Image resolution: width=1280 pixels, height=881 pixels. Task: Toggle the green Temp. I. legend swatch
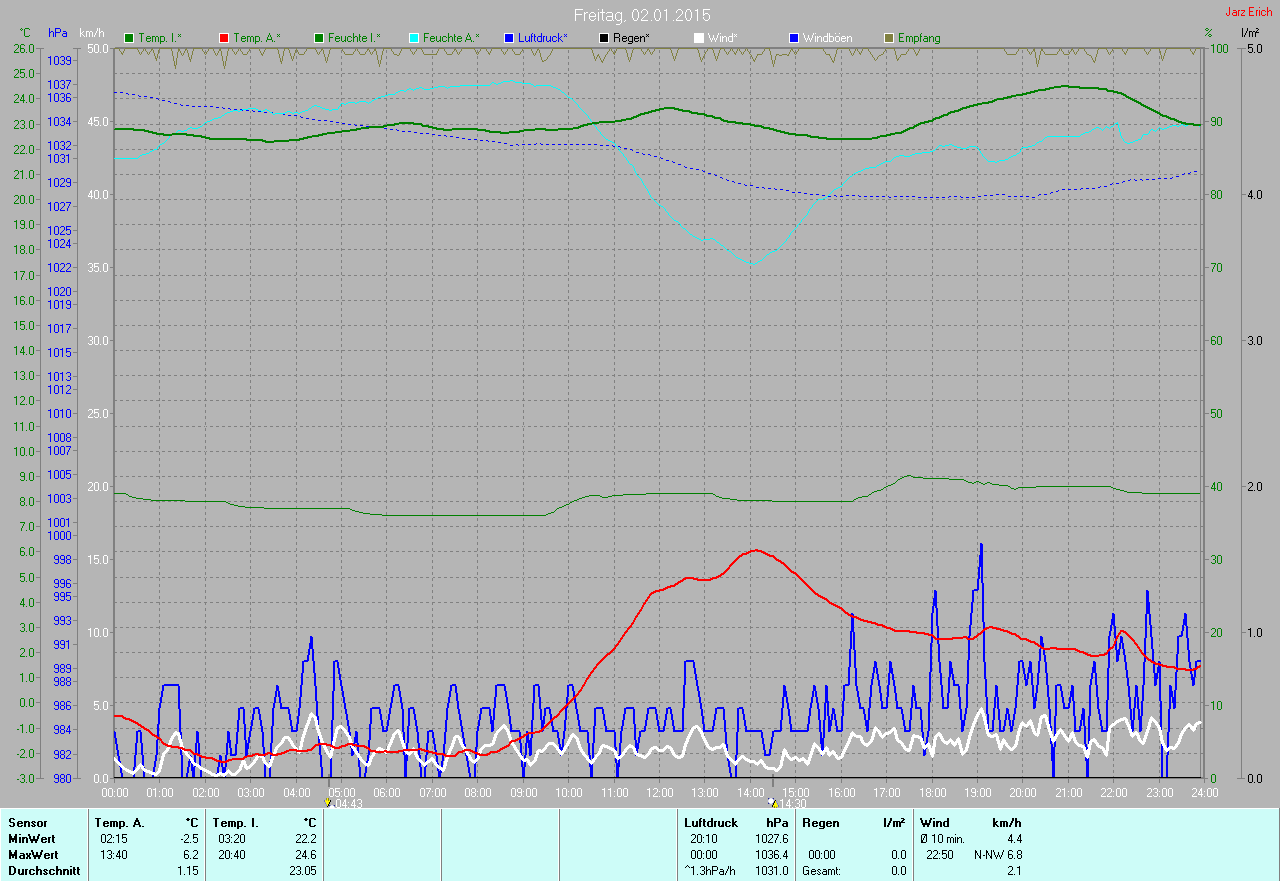128,38
